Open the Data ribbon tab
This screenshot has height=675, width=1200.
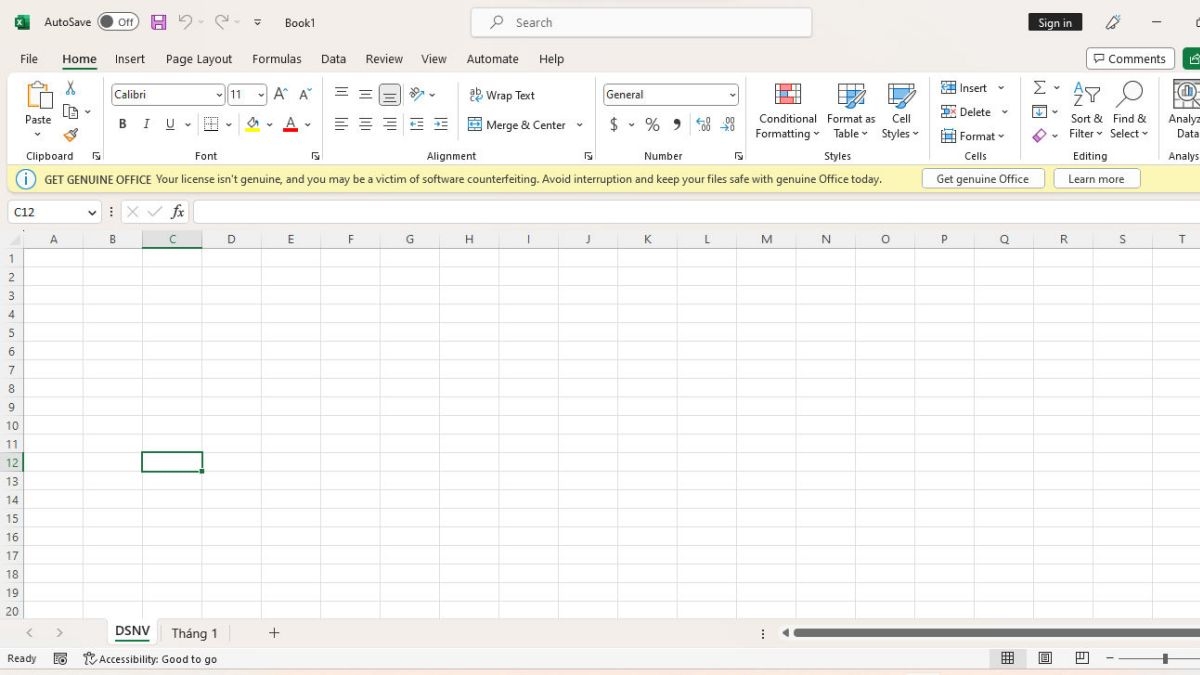[x=334, y=59]
